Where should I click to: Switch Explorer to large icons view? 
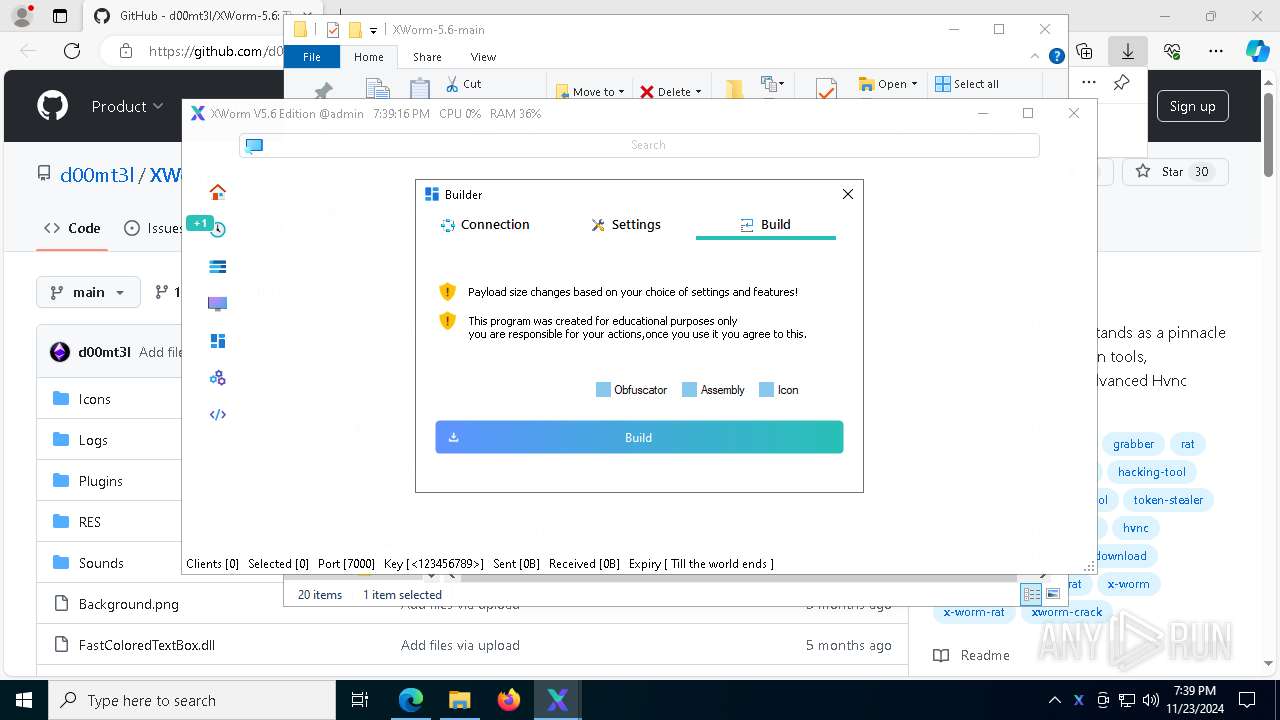(1052, 594)
